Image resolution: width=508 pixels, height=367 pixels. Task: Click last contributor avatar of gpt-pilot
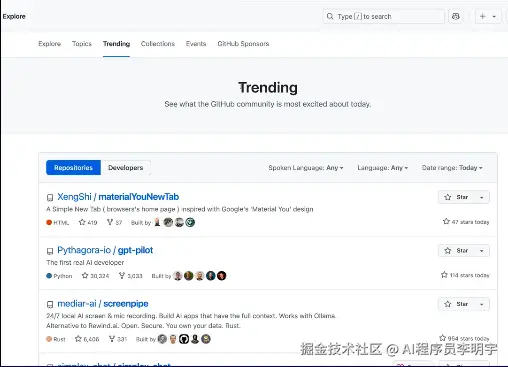pyautogui.click(x=222, y=276)
